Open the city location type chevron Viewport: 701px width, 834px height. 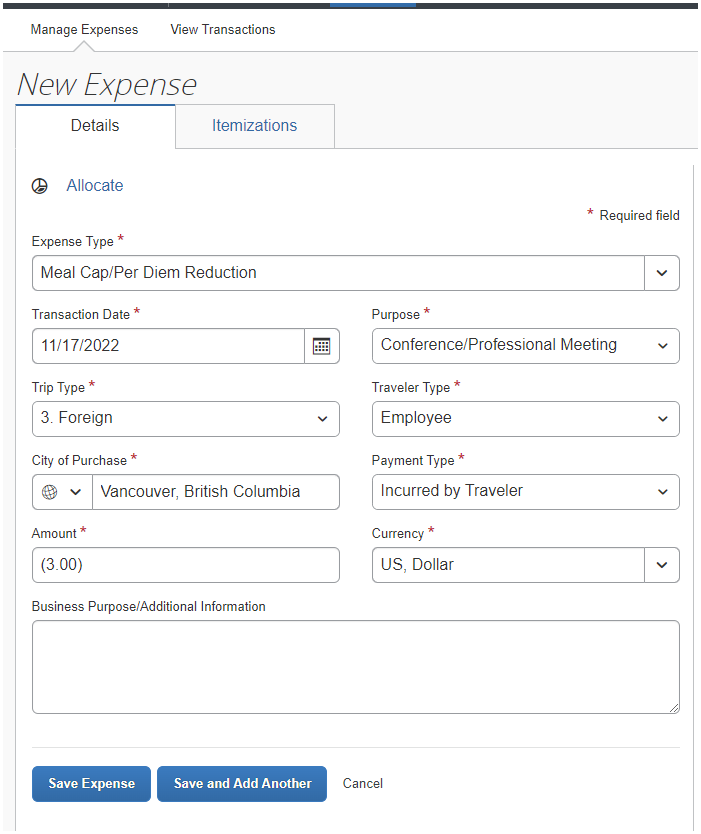[x=76, y=492]
